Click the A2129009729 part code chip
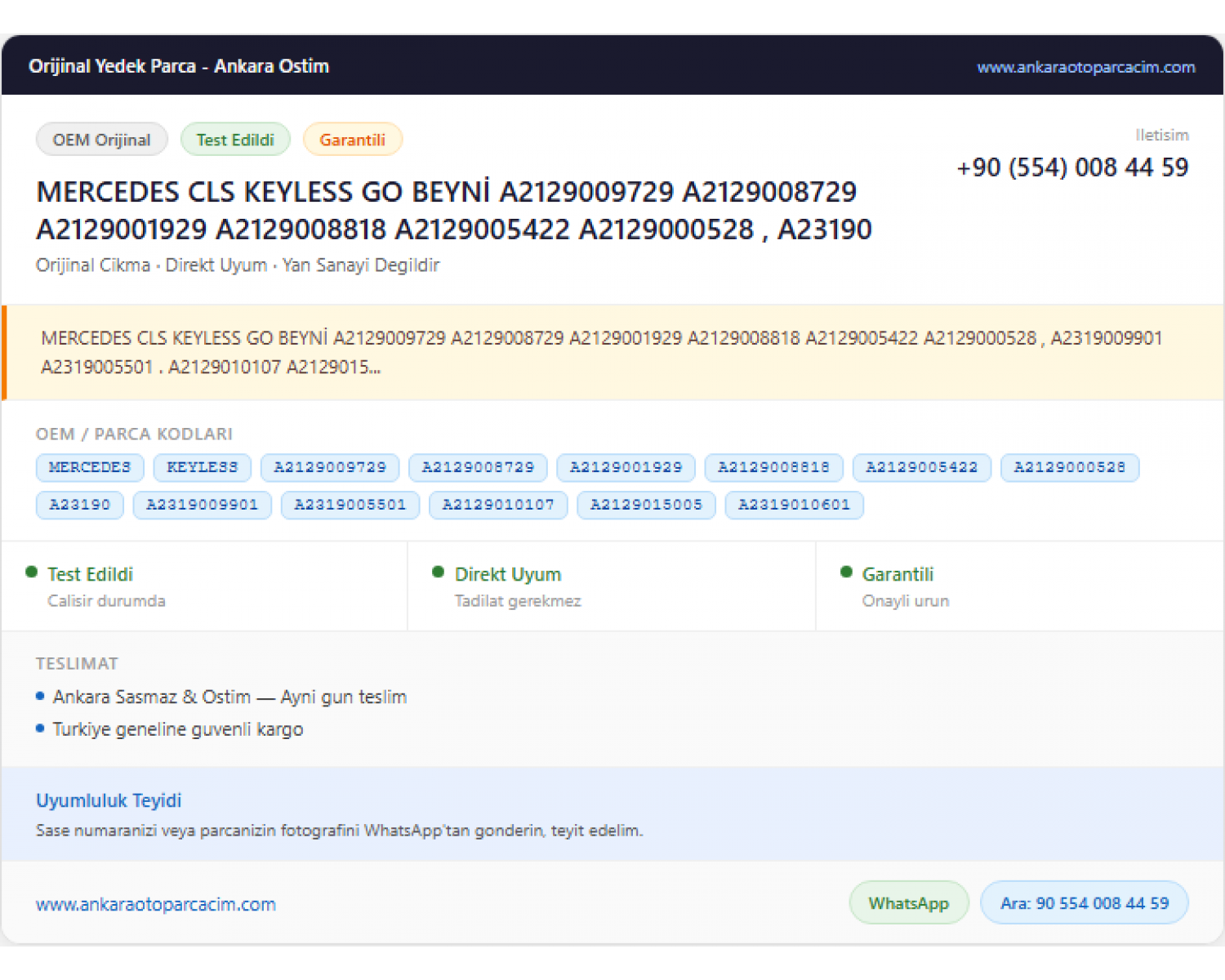Screen dimensions: 1225x980 (x=330, y=467)
